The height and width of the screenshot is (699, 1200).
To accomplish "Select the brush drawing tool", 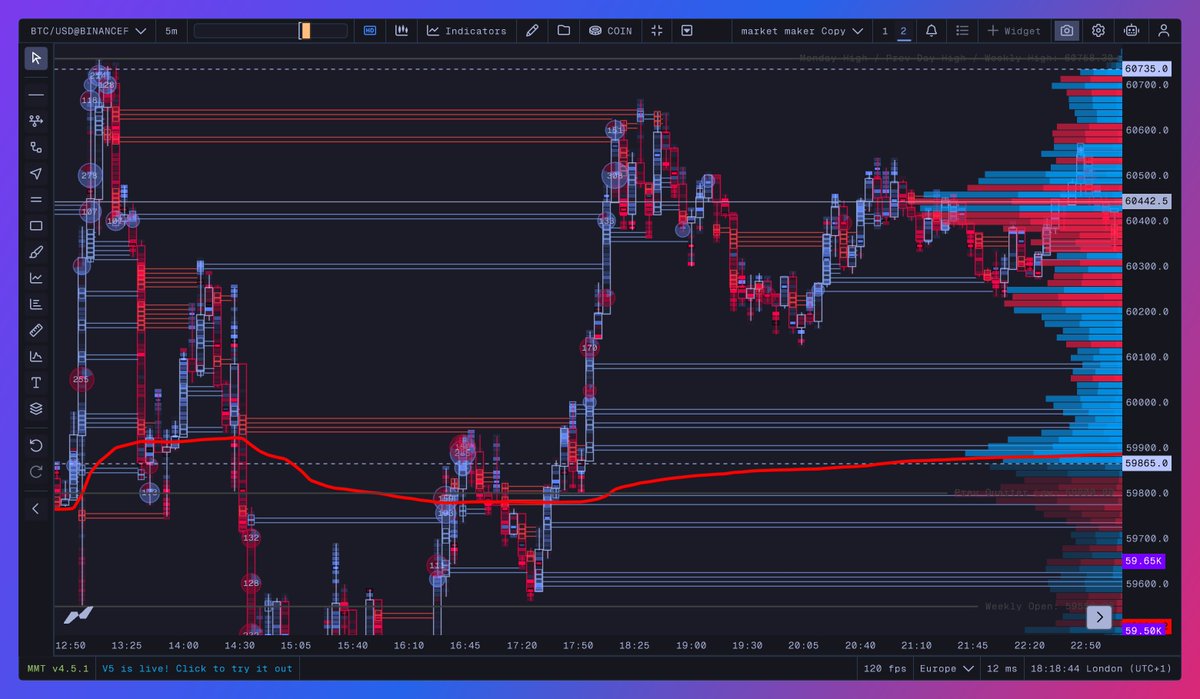I will (36, 252).
